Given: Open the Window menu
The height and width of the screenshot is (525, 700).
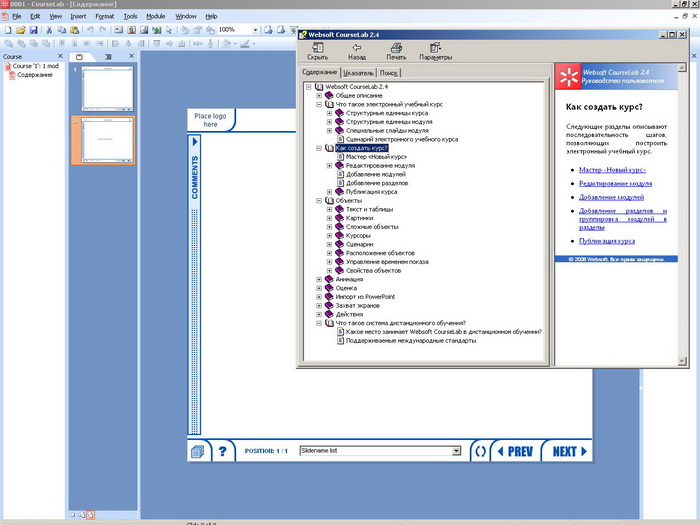Looking at the screenshot, I should click(x=186, y=17).
